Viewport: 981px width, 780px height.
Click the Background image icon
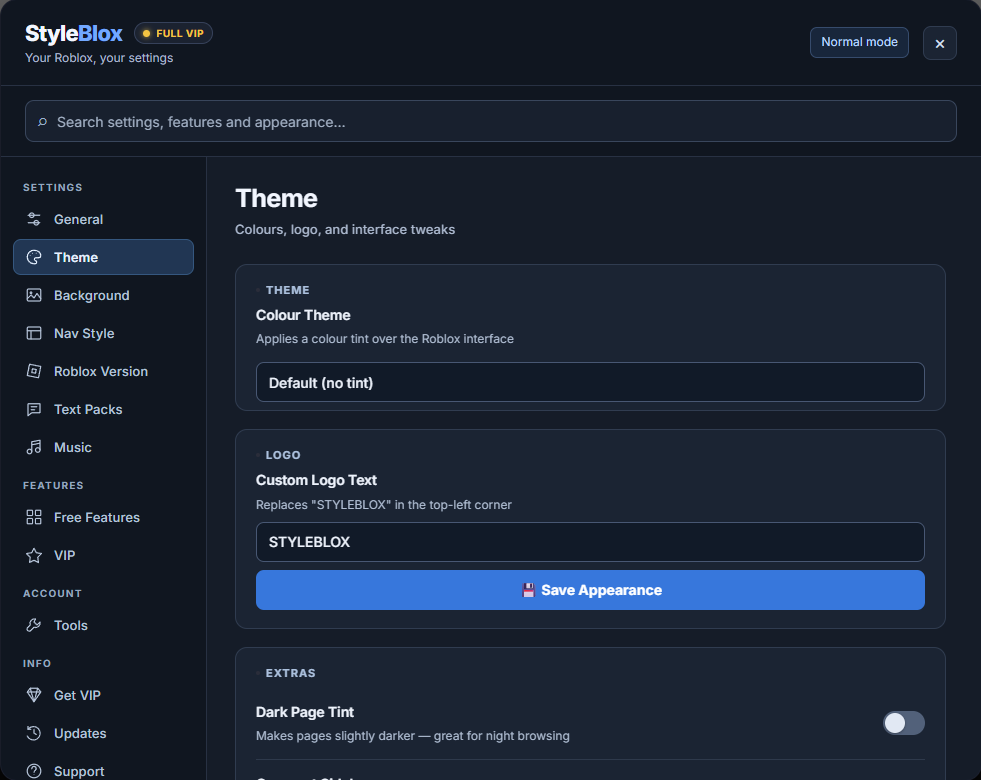tap(34, 295)
